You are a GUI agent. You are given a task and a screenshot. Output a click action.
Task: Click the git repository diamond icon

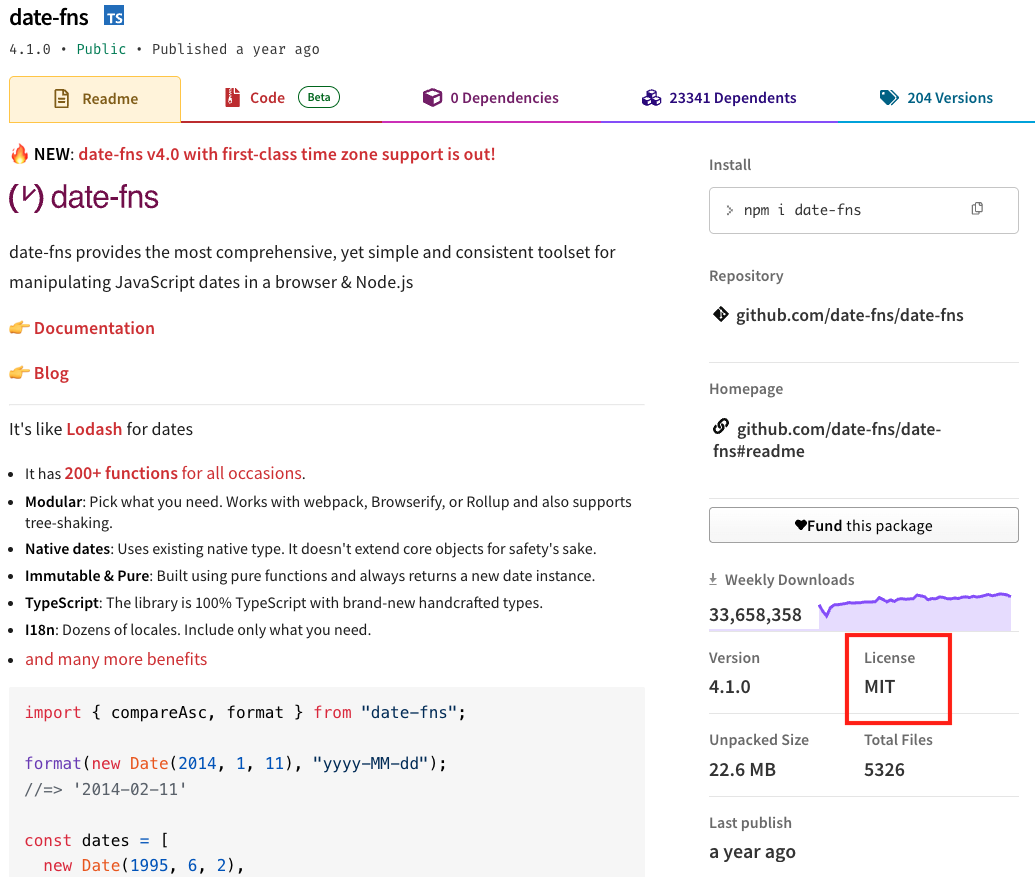click(x=720, y=315)
